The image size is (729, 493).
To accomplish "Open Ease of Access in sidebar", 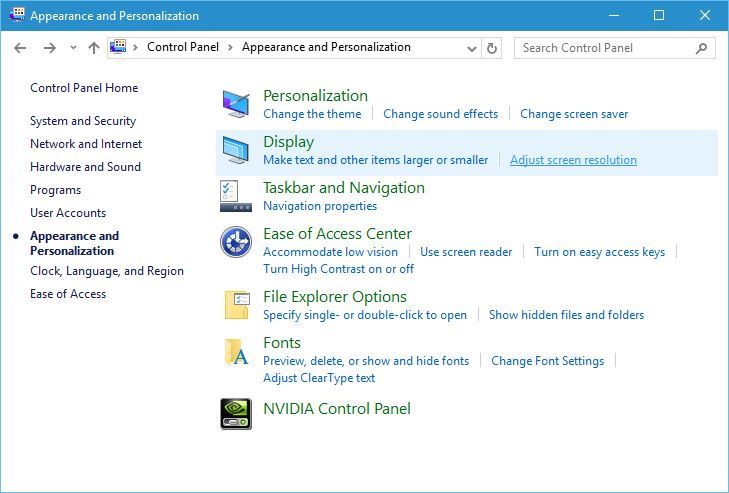I will click(68, 294).
